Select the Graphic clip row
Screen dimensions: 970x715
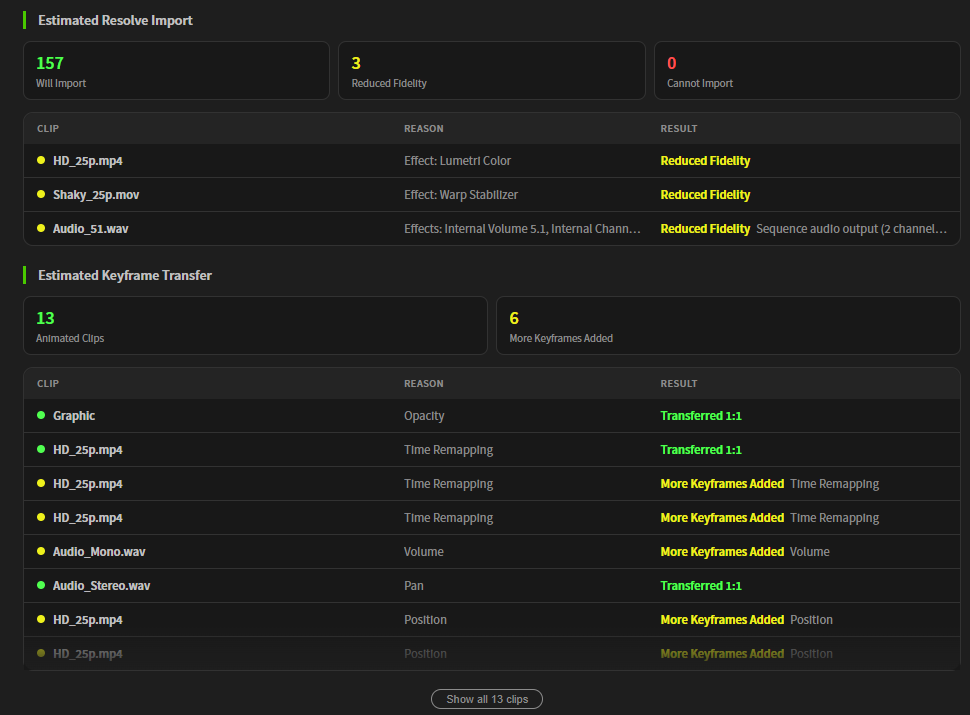click(492, 416)
